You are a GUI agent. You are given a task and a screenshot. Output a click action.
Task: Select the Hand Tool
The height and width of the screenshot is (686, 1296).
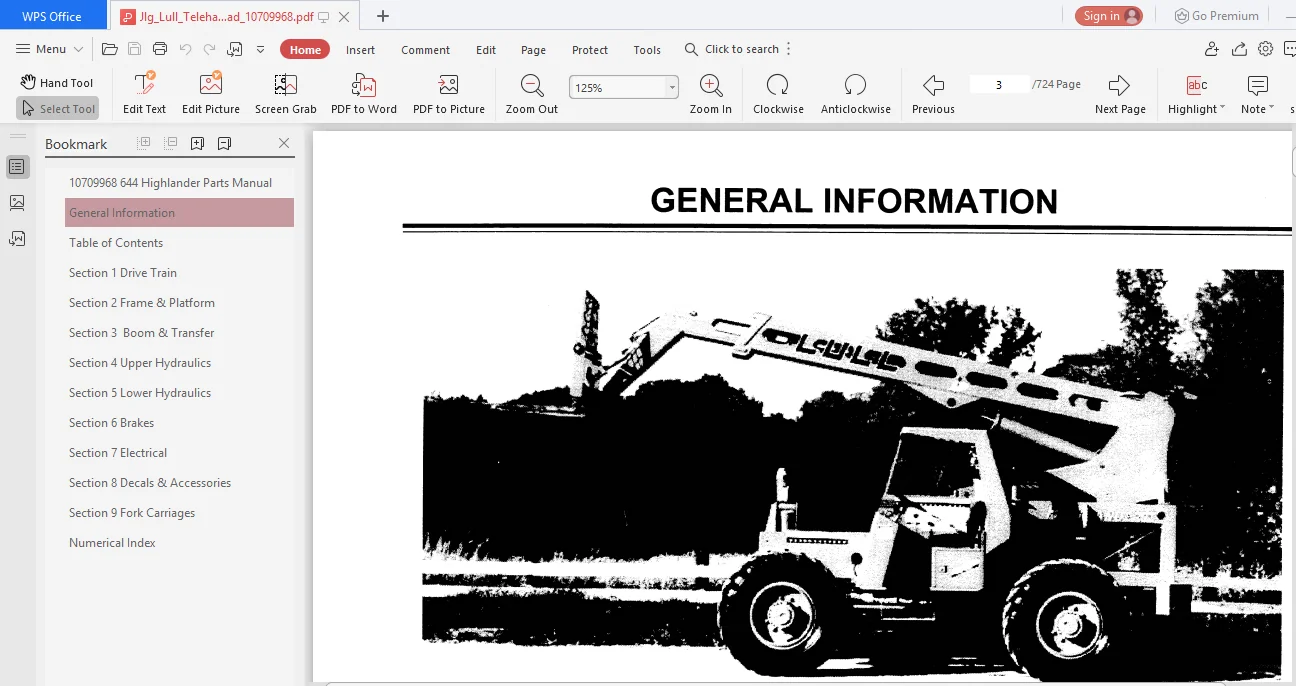point(57,83)
